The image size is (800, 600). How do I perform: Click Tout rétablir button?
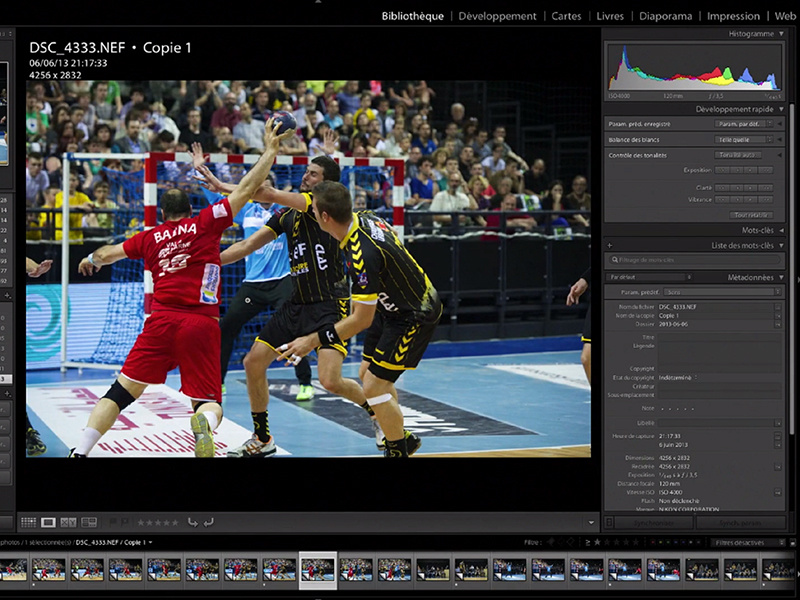click(751, 214)
